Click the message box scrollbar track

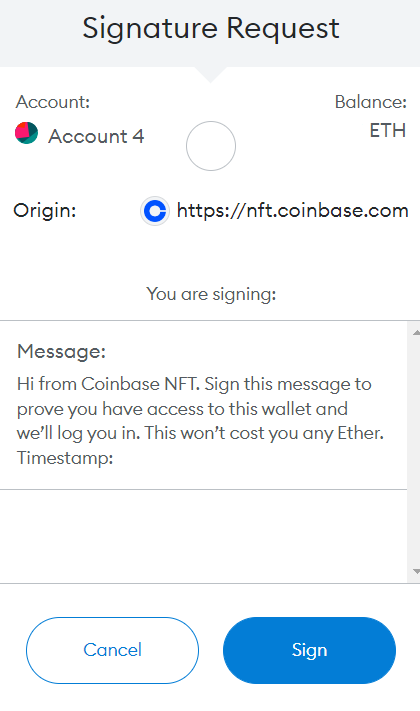[x=414, y=452]
